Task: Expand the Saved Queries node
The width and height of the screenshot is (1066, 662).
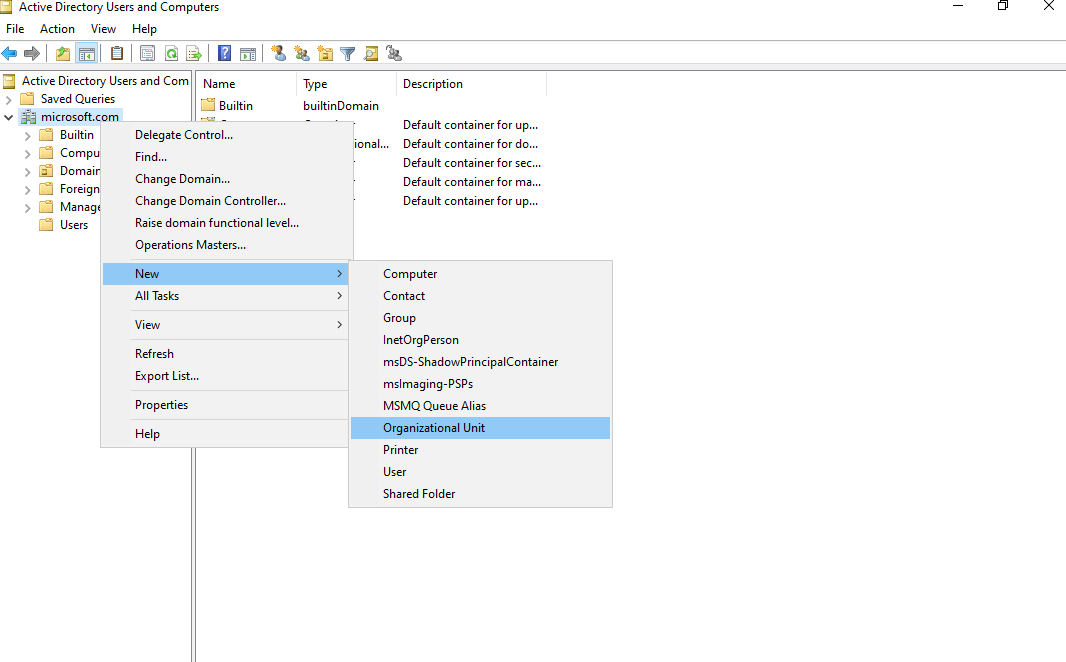Action: pos(8,99)
